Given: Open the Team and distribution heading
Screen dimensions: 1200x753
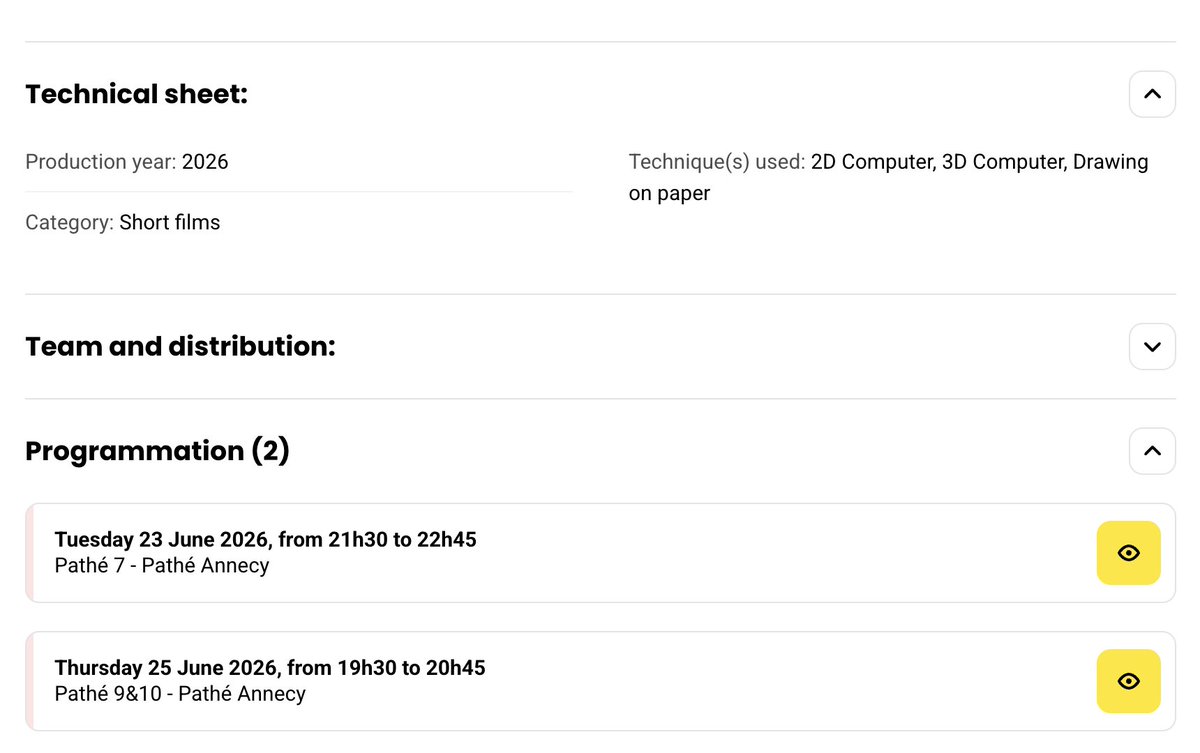Looking at the screenshot, I should coord(180,347).
